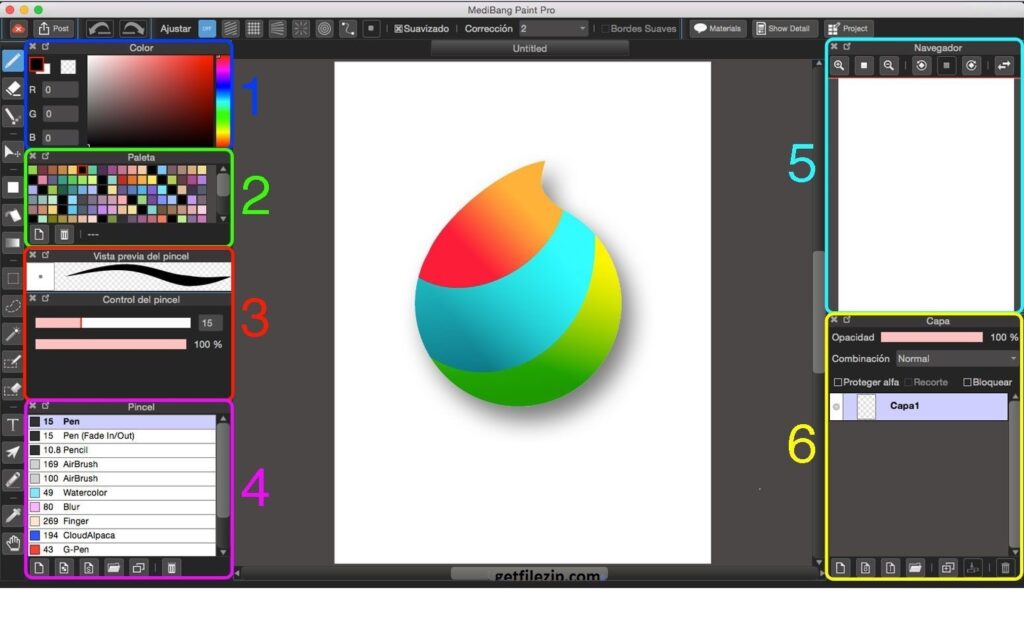Image resolution: width=1024 pixels, height=629 pixels.
Task: Add new layer in Capa panel
Action: coord(840,568)
